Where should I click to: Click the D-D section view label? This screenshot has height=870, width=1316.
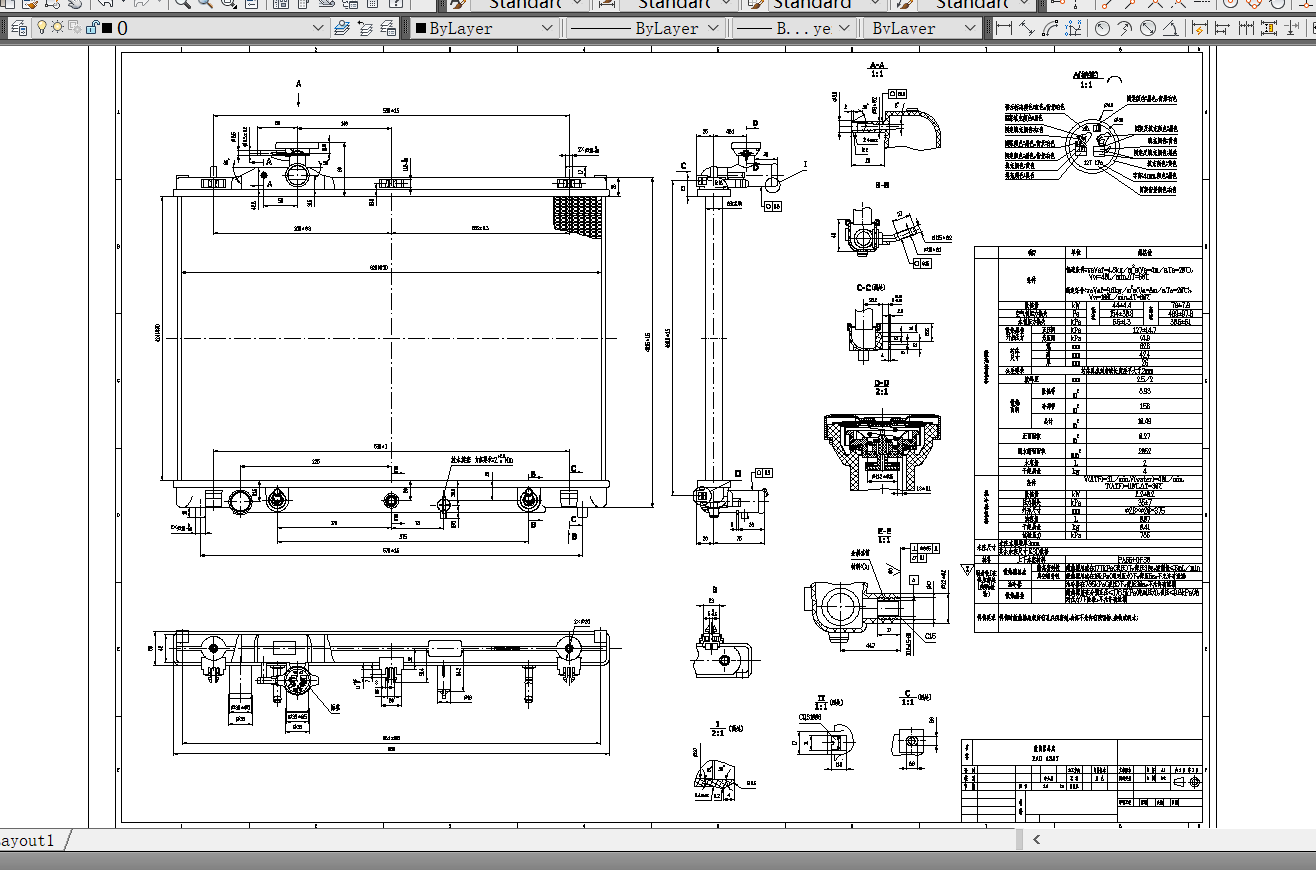[x=881, y=383]
